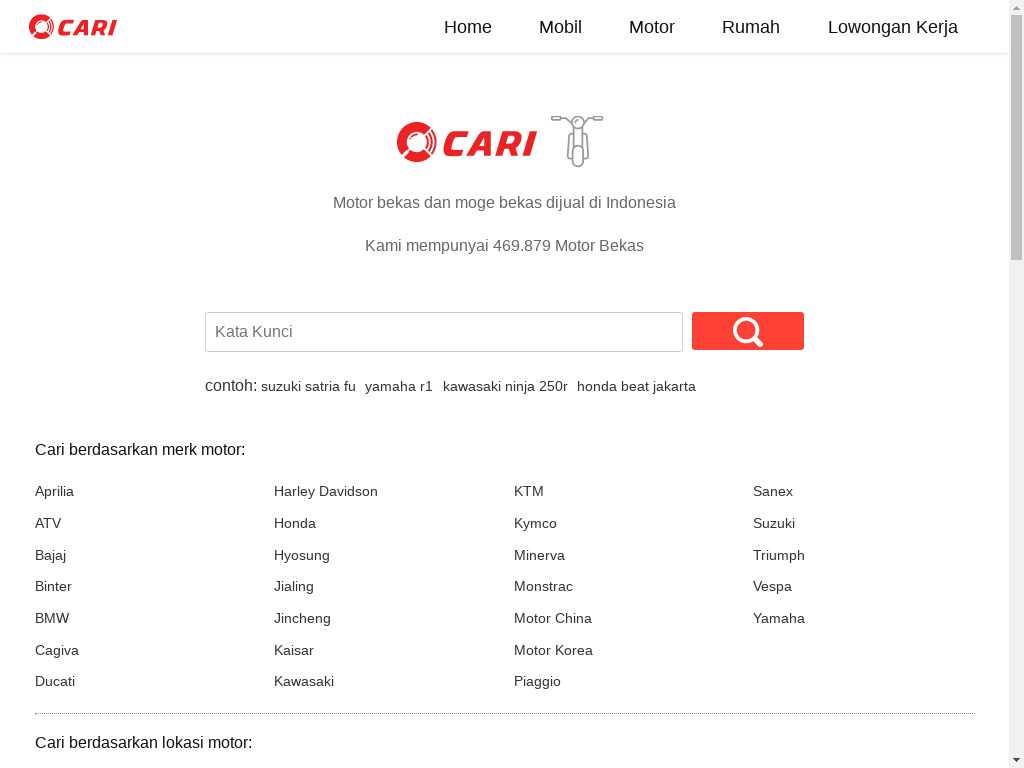Viewport: 1024px width, 768px height.
Task: Open the Cagiva brand link
Action: (x=57, y=650)
